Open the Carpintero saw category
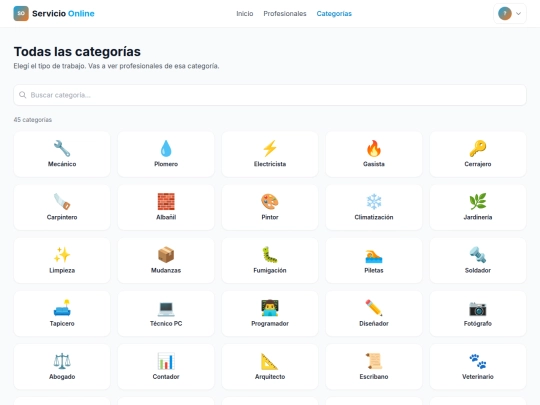540x405 pixels. pyautogui.click(x=62, y=207)
